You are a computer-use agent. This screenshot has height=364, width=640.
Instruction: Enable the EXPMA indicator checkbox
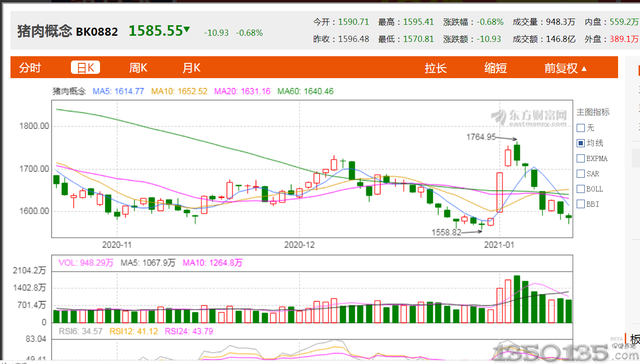(x=581, y=158)
